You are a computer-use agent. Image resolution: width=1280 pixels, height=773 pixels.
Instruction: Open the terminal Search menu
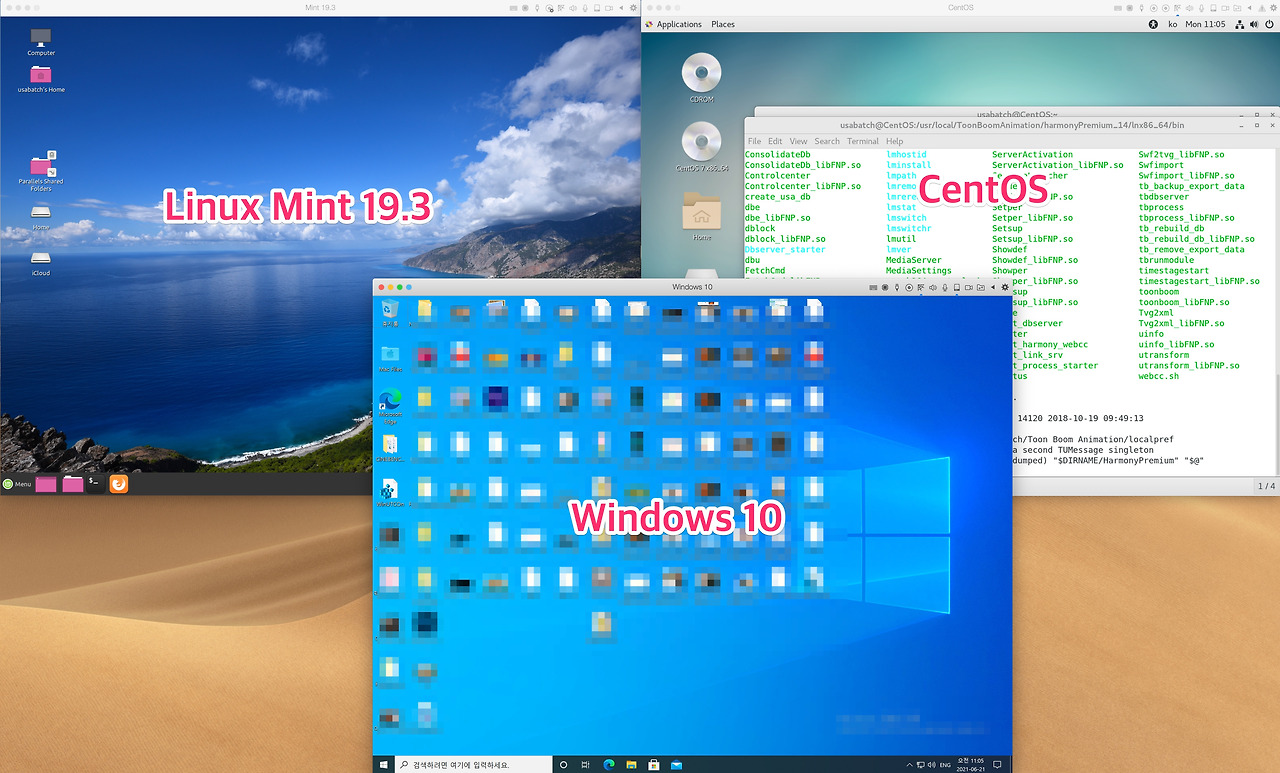click(827, 141)
